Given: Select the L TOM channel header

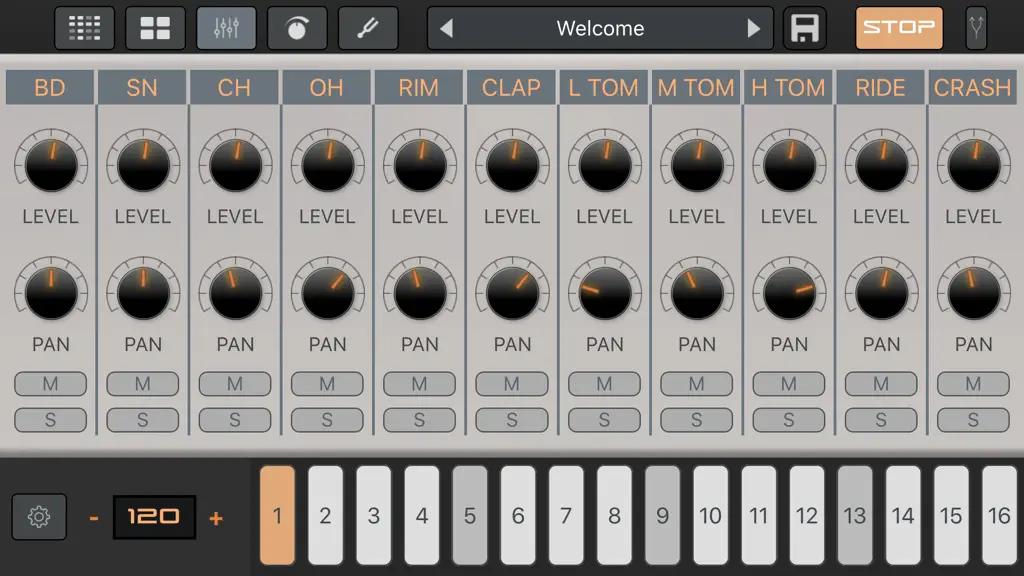Looking at the screenshot, I should pos(603,88).
